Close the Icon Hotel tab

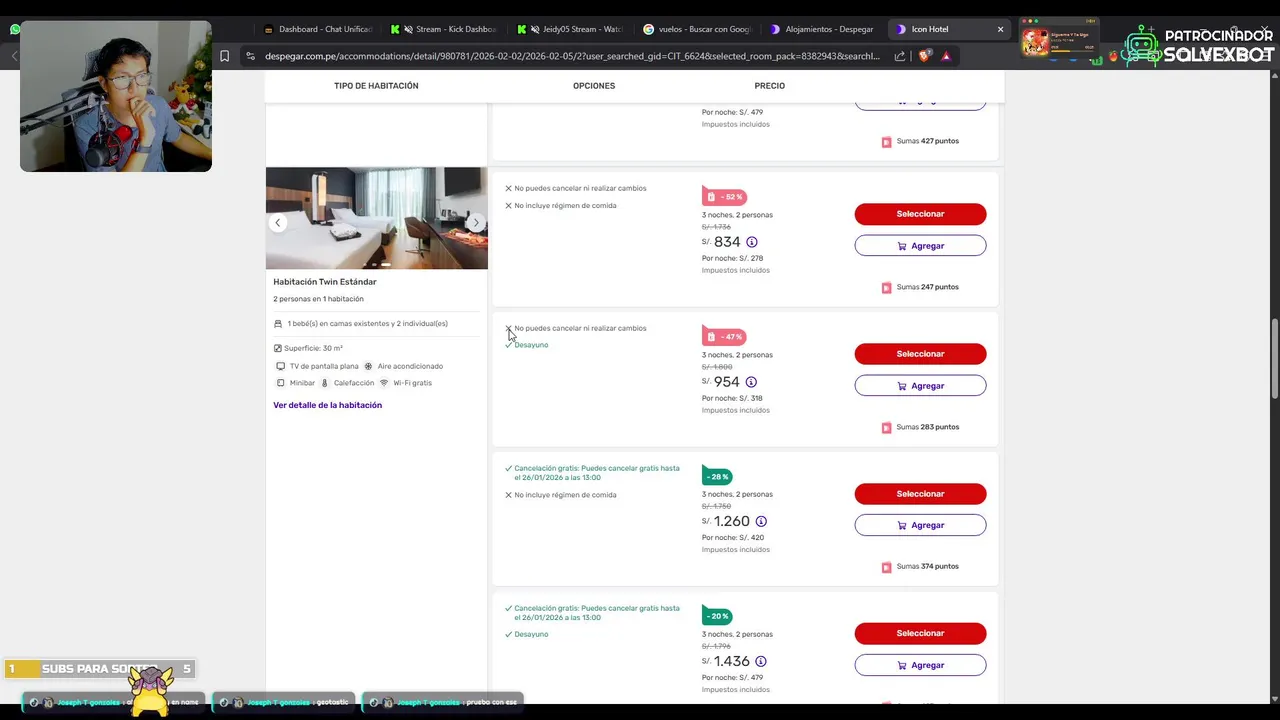pos(1000,29)
